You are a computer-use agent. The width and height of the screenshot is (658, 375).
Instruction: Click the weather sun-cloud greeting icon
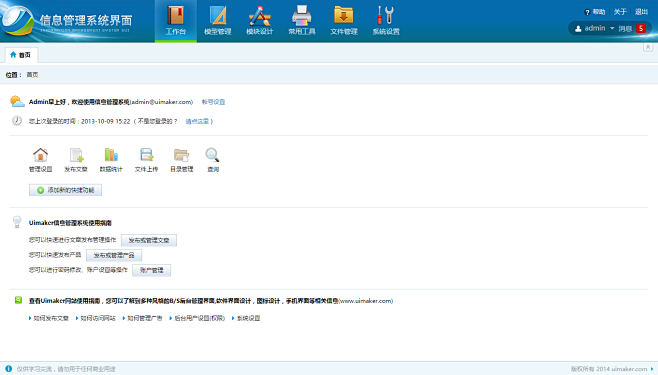pos(17,101)
